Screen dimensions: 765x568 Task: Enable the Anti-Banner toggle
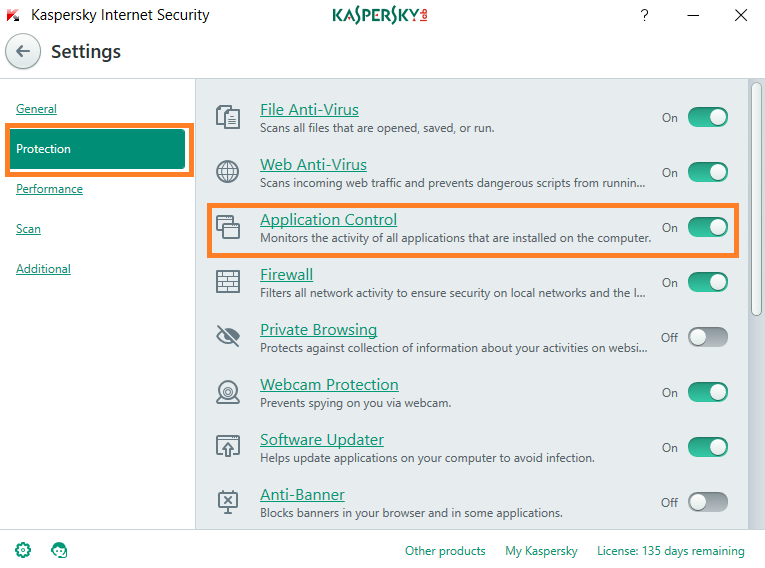click(x=707, y=502)
